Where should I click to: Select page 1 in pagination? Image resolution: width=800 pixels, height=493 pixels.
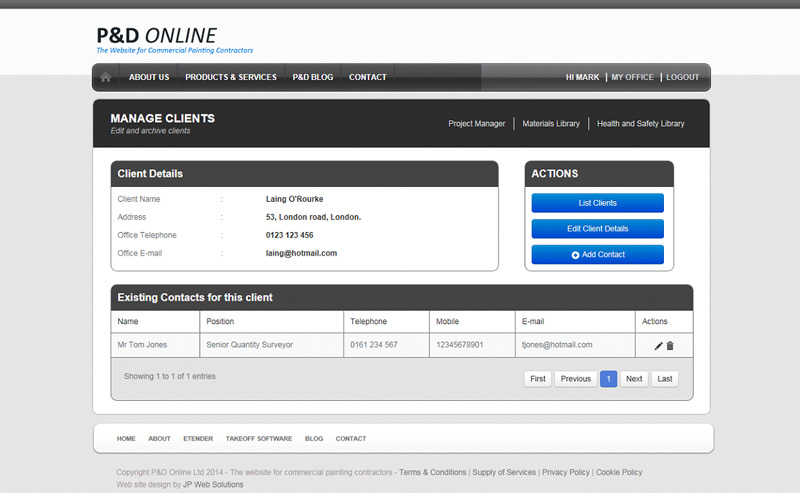click(608, 379)
